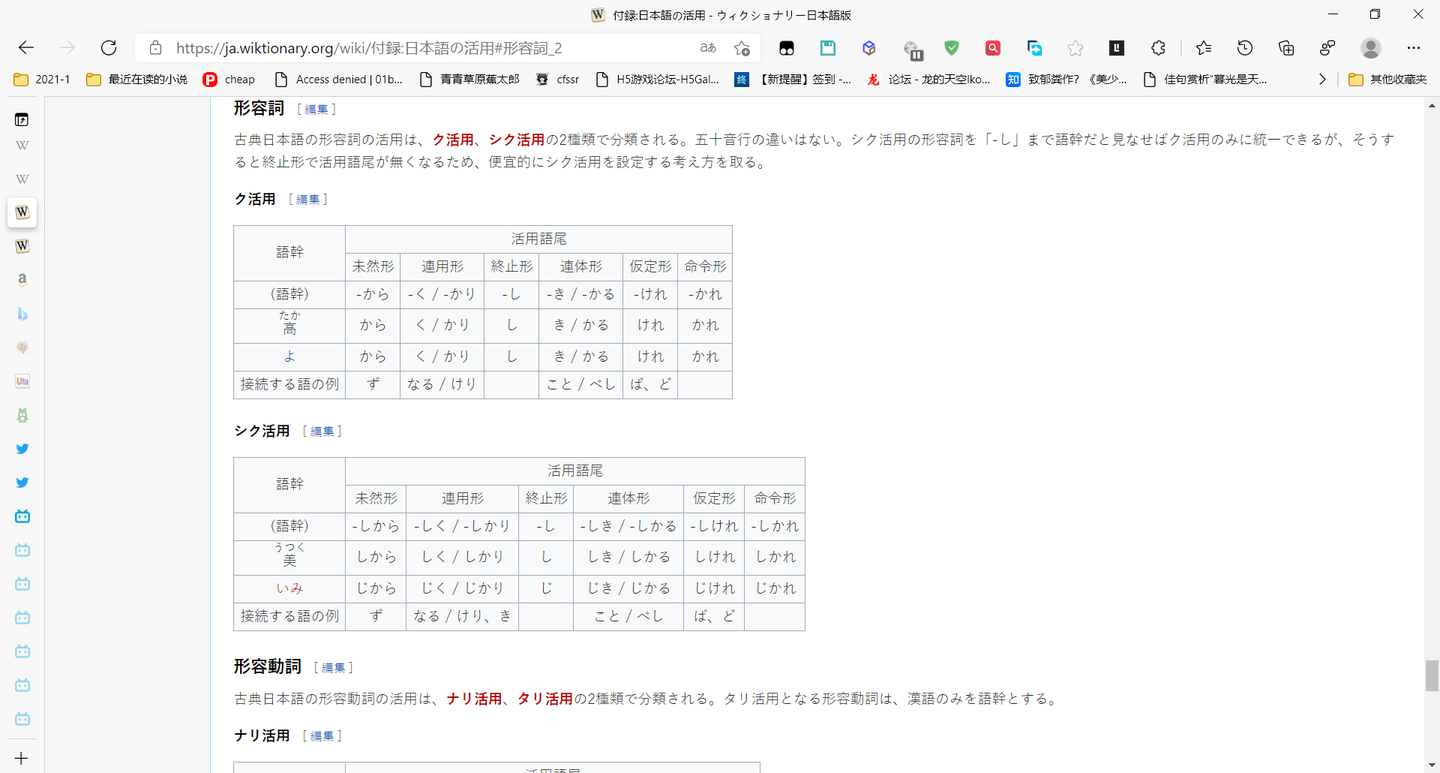Reload the current Wiktionary page
This screenshot has height=773, width=1440.
point(109,48)
